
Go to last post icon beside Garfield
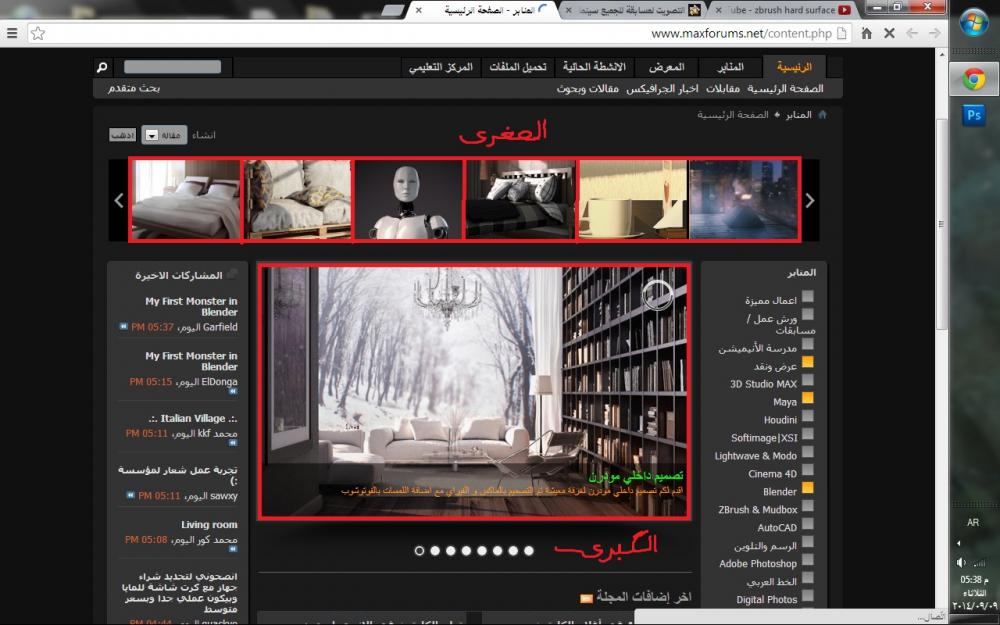point(124,327)
